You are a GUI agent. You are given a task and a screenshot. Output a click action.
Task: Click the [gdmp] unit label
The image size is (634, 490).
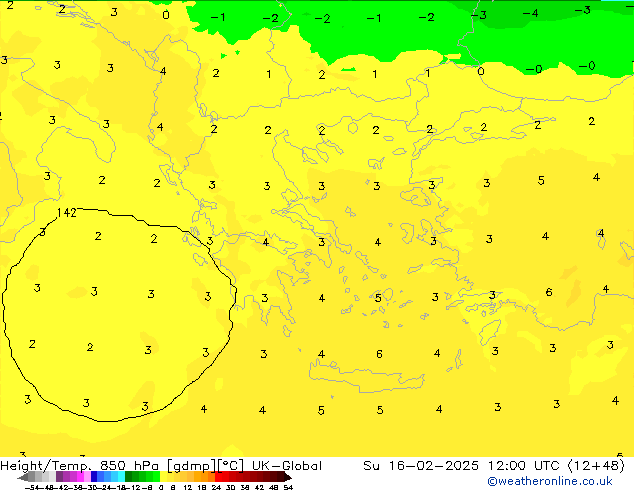point(192,466)
